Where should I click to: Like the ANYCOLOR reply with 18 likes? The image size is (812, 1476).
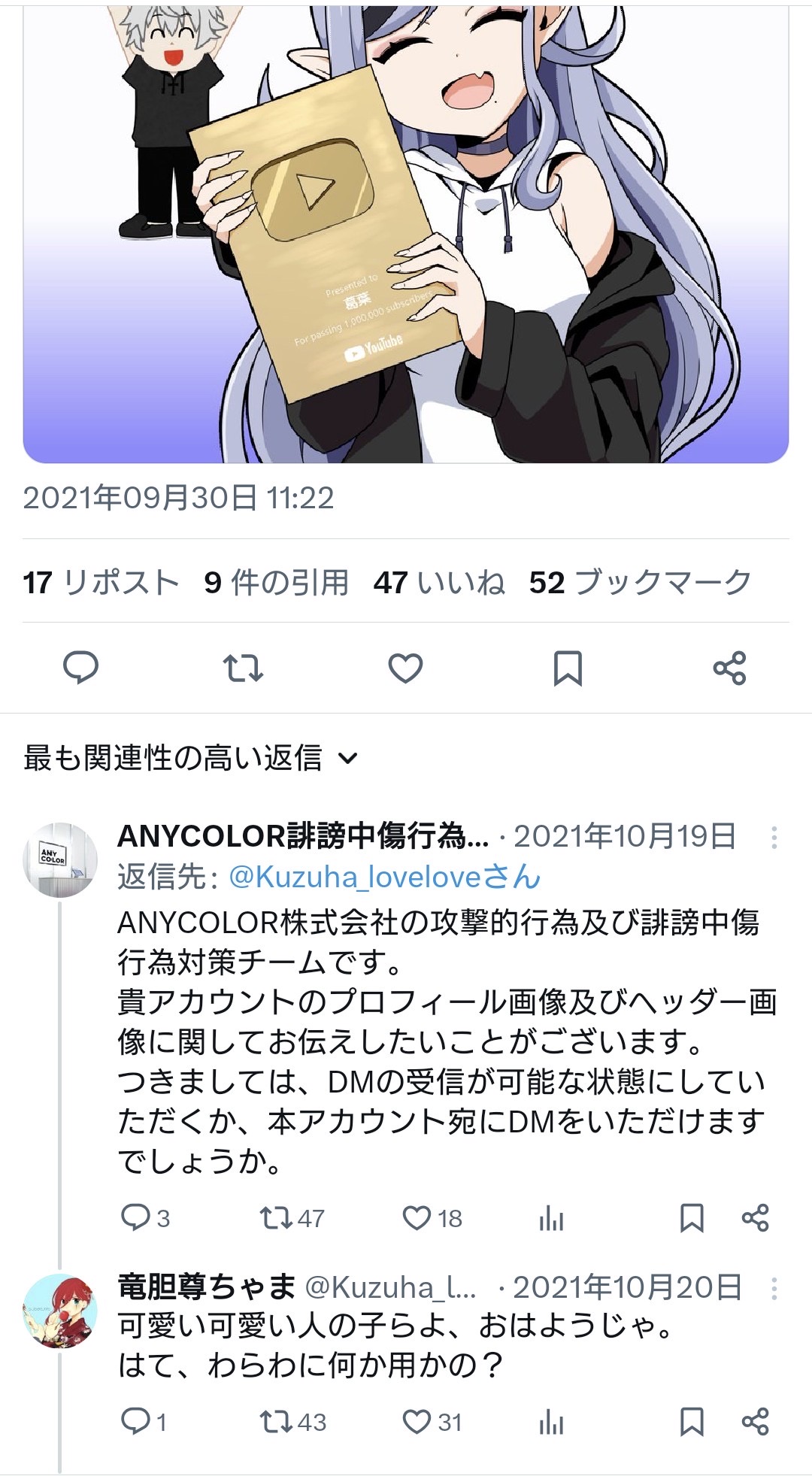click(432, 1218)
